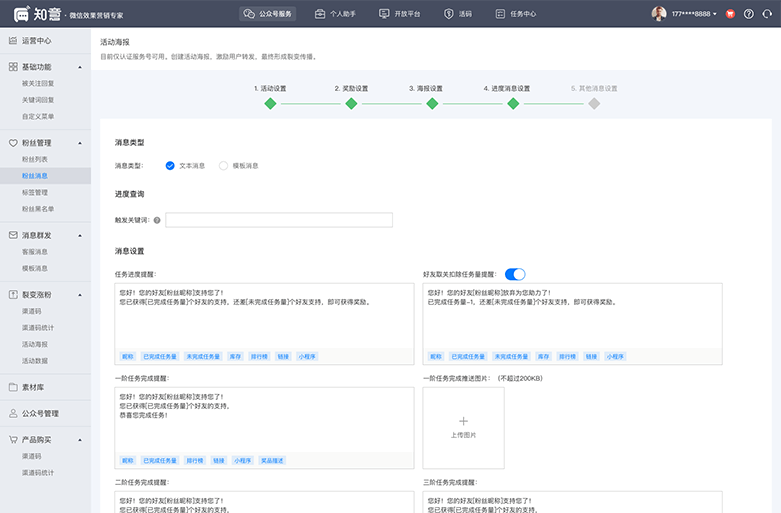Click the 活码 shield icon

(x=448, y=14)
